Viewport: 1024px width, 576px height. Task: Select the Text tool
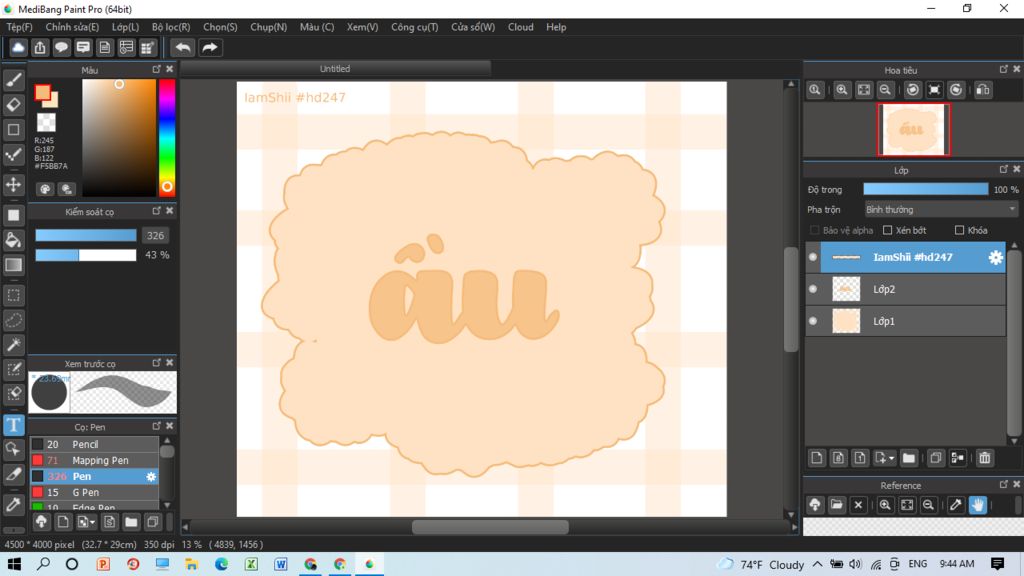click(x=14, y=425)
